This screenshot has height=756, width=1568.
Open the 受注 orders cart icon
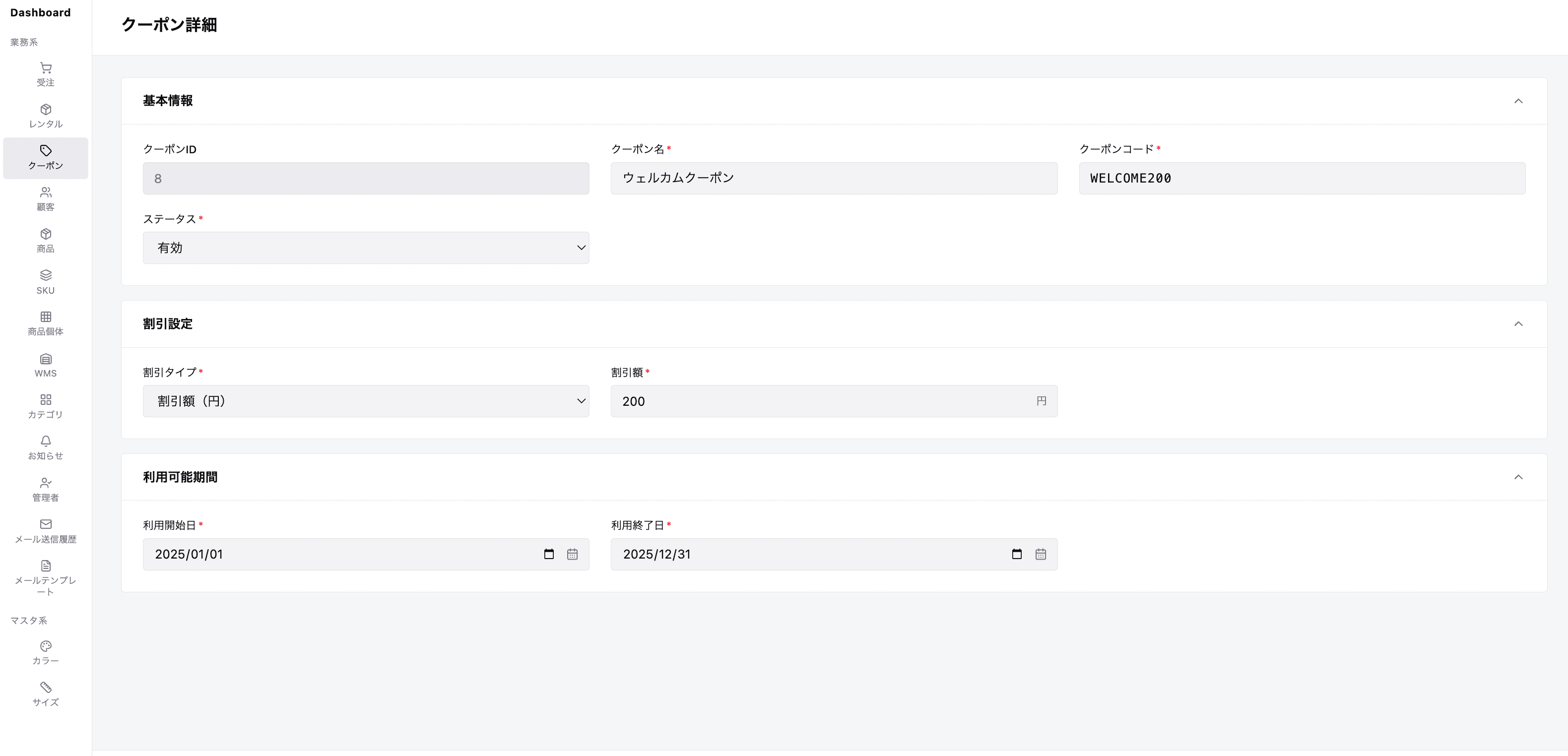click(46, 67)
